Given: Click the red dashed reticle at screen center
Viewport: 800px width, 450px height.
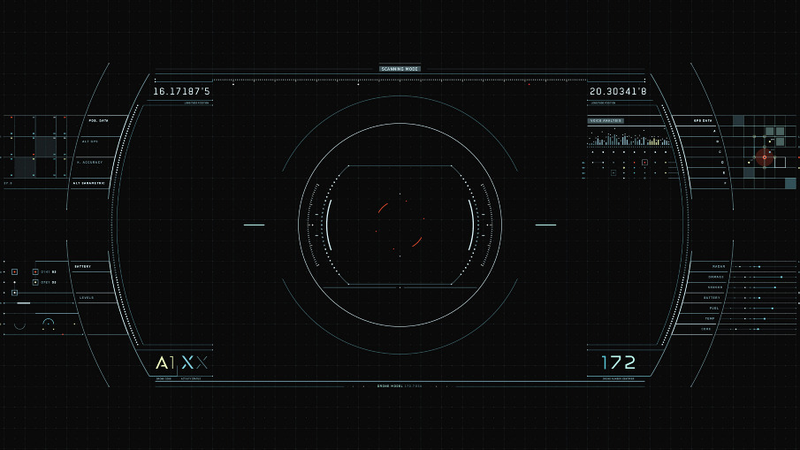Looking at the screenshot, I should click(400, 224).
